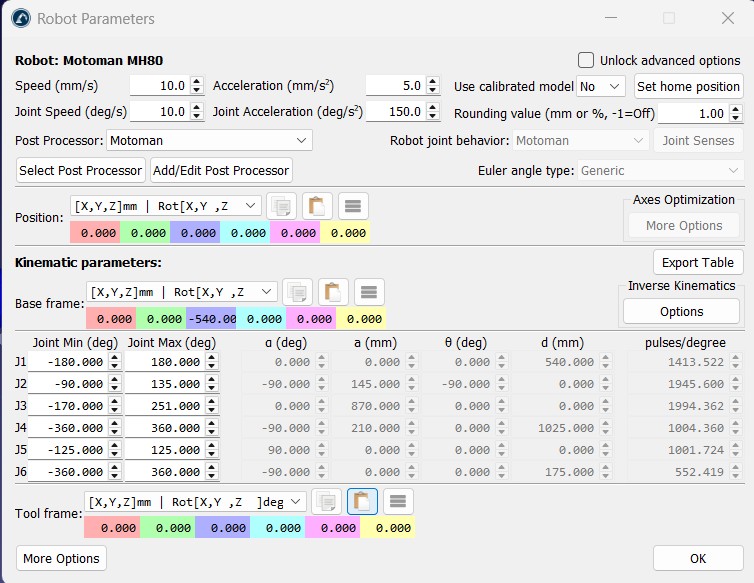
Task: Enable Unlock advanced options checkbox
Action: pos(586,60)
